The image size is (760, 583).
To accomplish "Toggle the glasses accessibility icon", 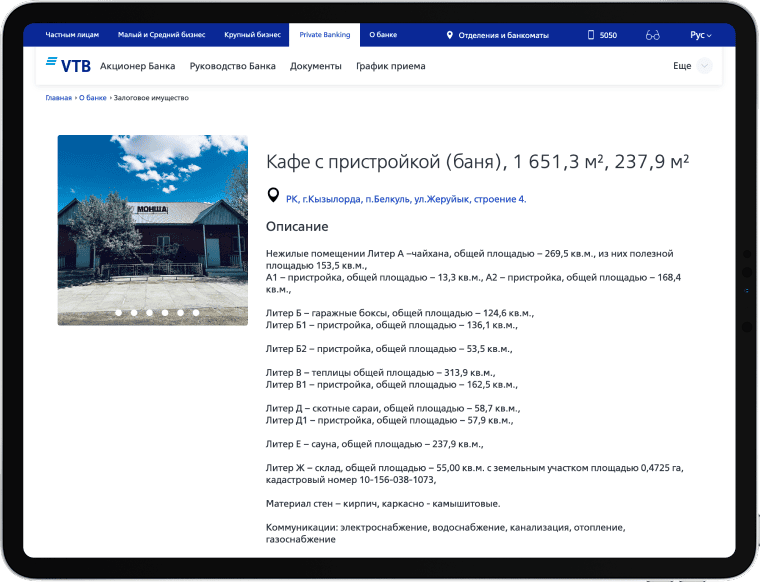I will coord(652,35).
